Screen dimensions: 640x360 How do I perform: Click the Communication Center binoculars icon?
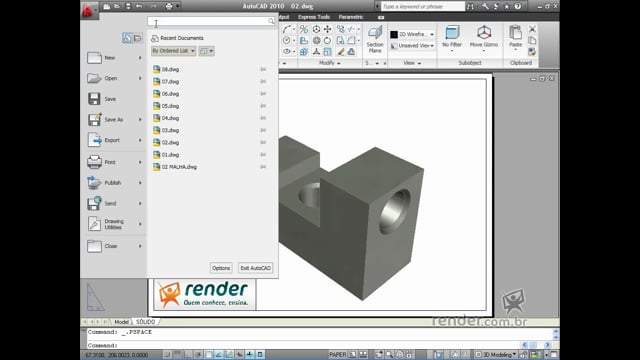pyautogui.click(x=471, y=7)
